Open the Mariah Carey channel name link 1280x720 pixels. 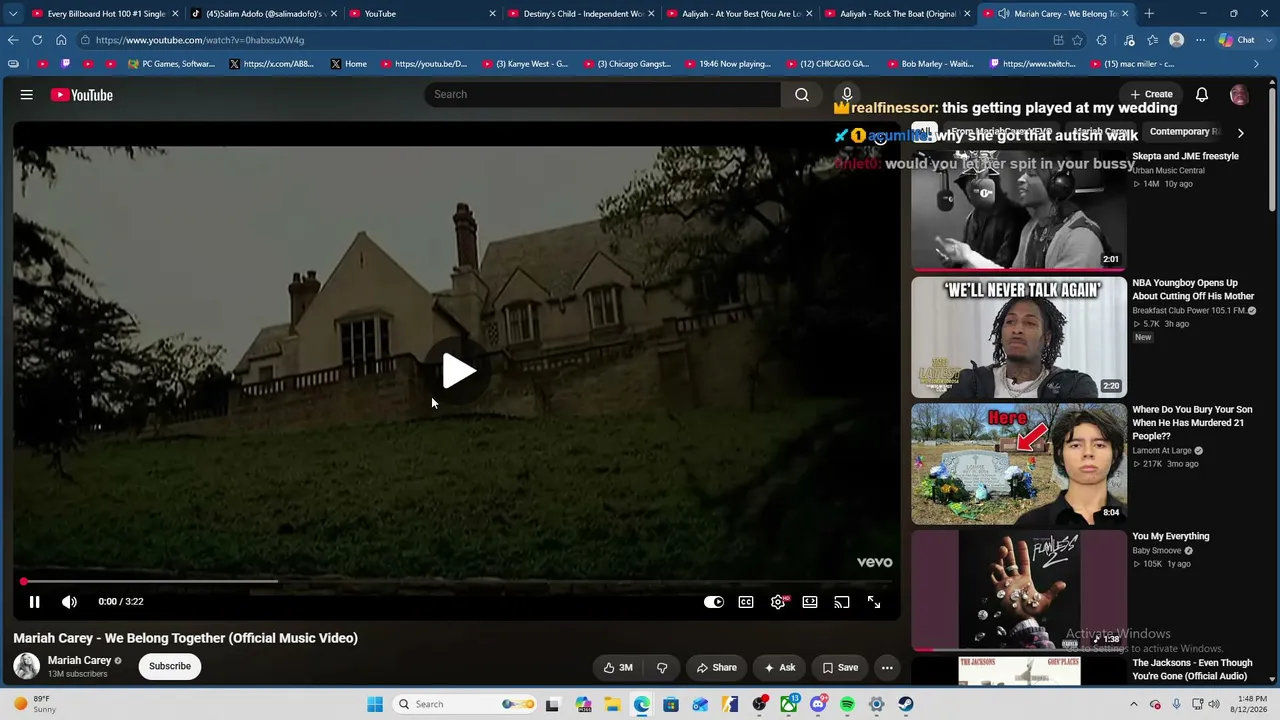pos(80,660)
